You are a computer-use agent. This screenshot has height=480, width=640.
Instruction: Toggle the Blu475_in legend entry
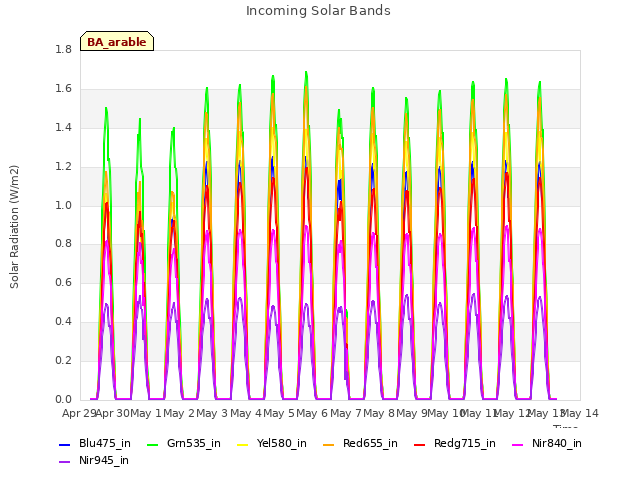click(95, 443)
